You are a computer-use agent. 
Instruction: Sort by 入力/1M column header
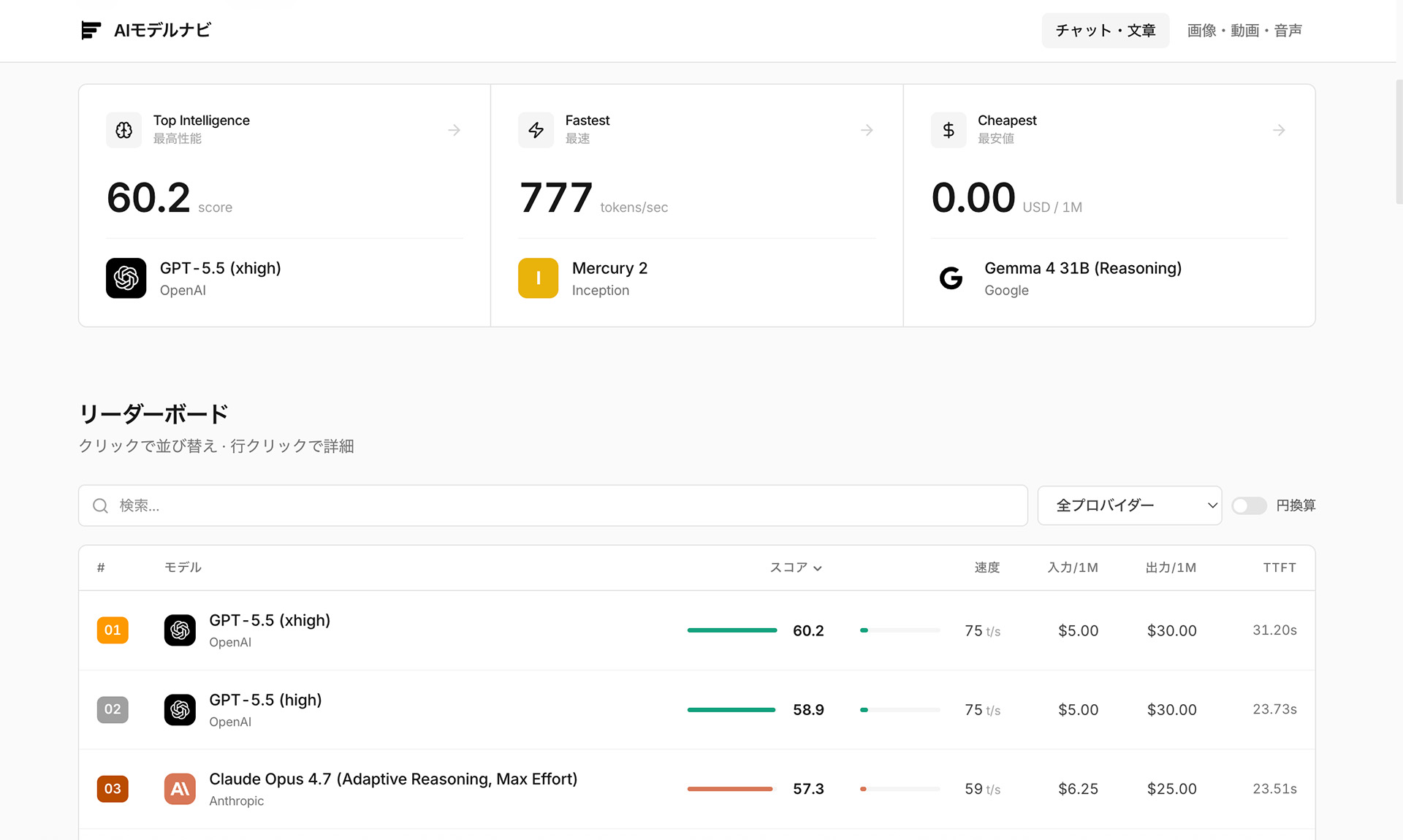[1073, 568]
